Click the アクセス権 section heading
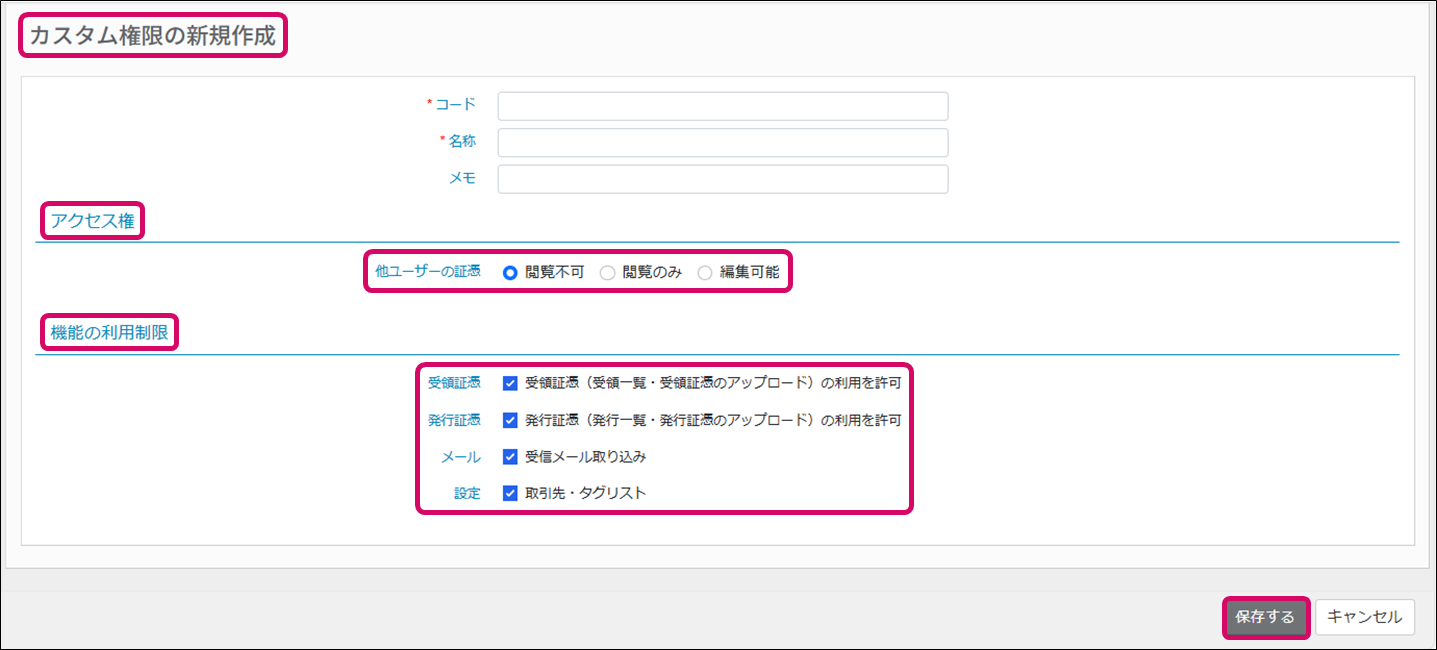The height and width of the screenshot is (650, 1437). [x=92, y=221]
